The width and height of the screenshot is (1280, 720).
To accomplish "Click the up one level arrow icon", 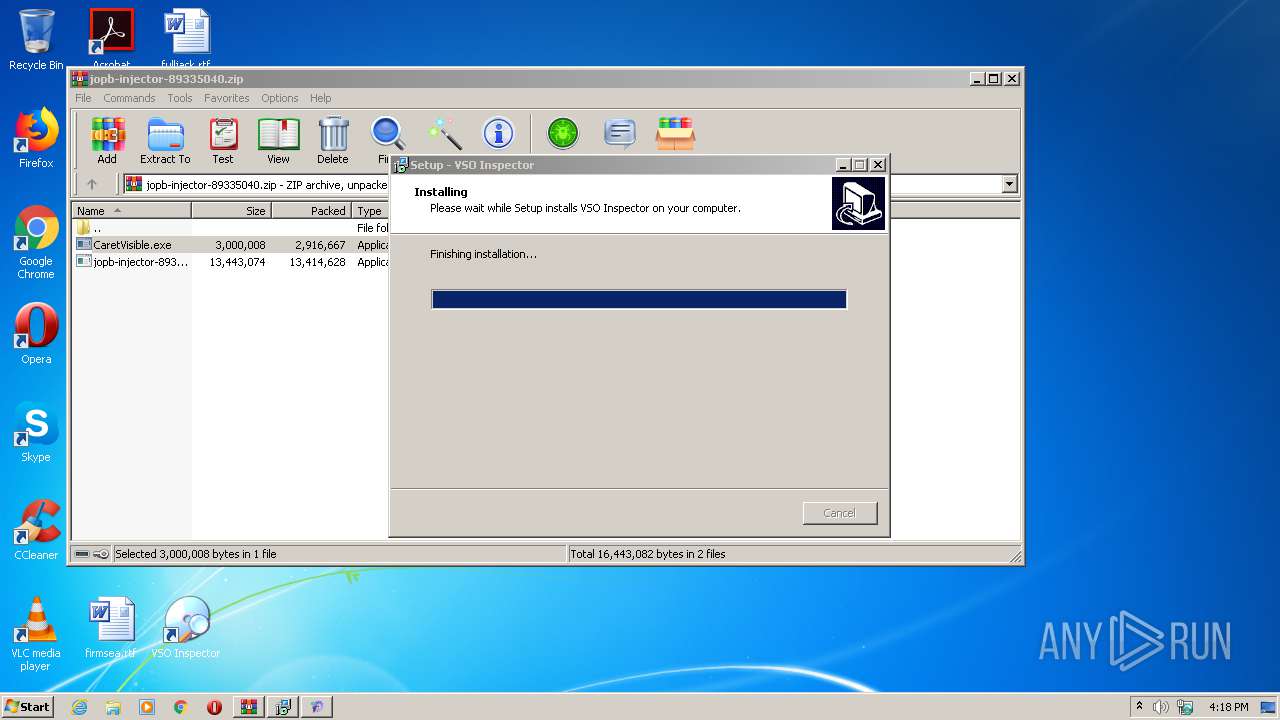I will 92,184.
